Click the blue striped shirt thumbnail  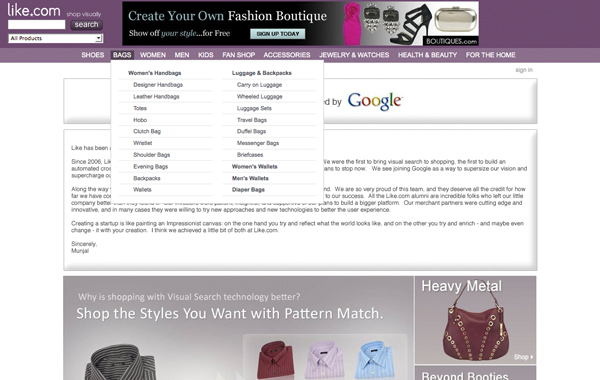pyautogui.click(x=375, y=360)
